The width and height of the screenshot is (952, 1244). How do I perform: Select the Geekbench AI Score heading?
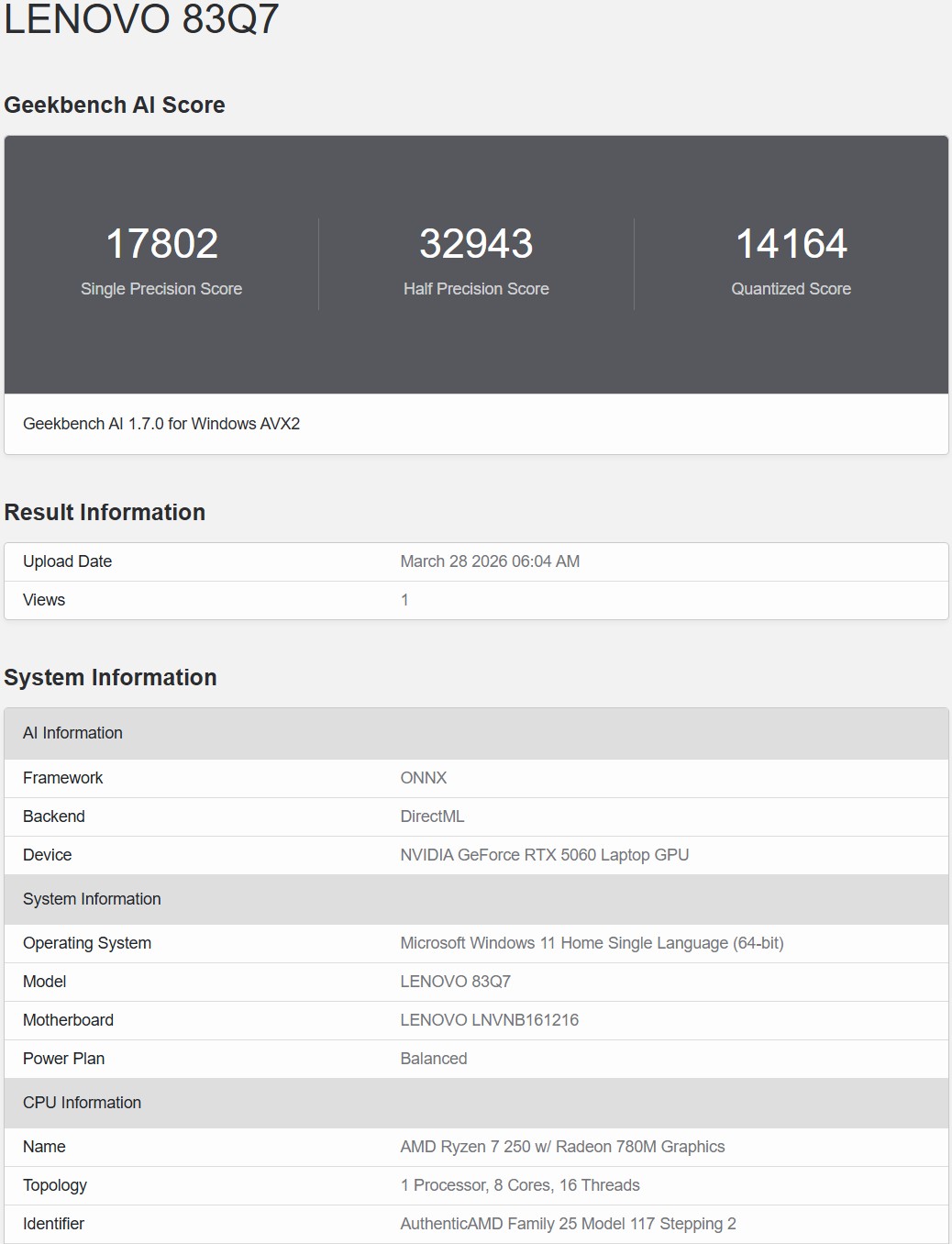[115, 105]
